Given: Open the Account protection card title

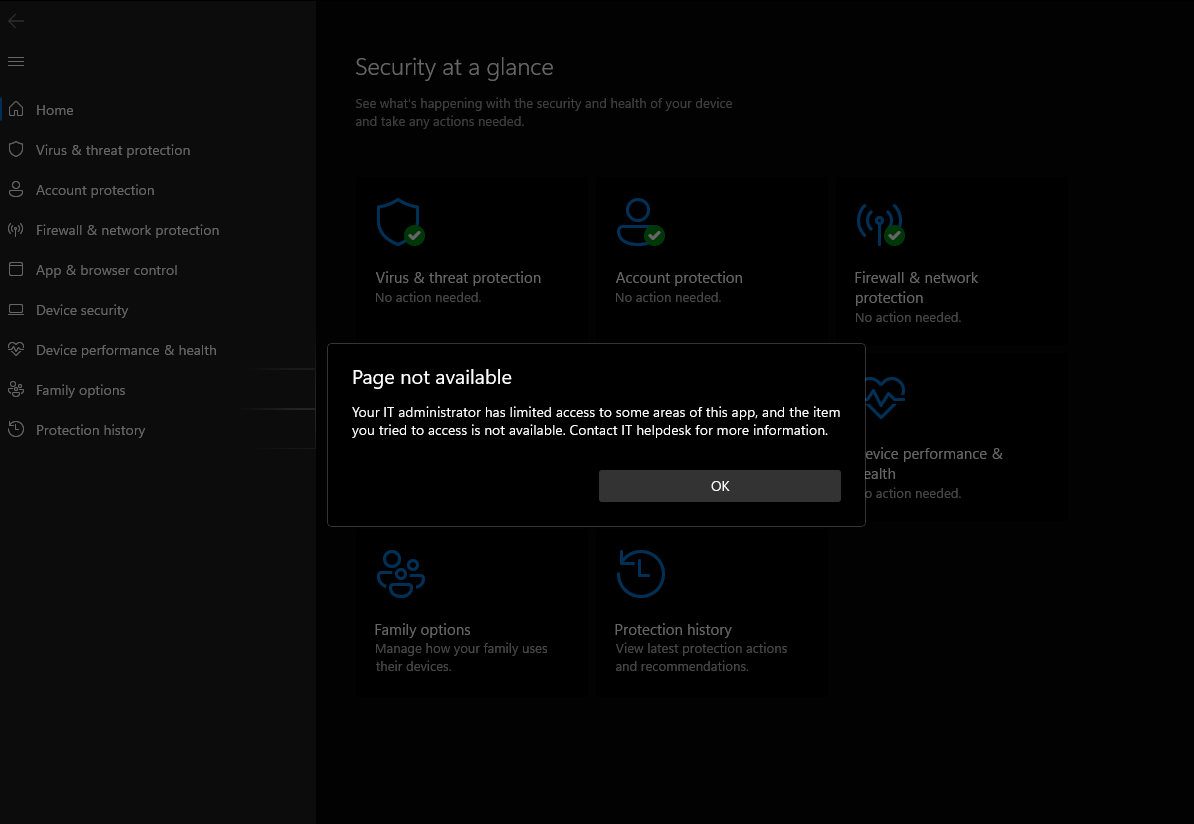Looking at the screenshot, I should click(x=678, y=278).
